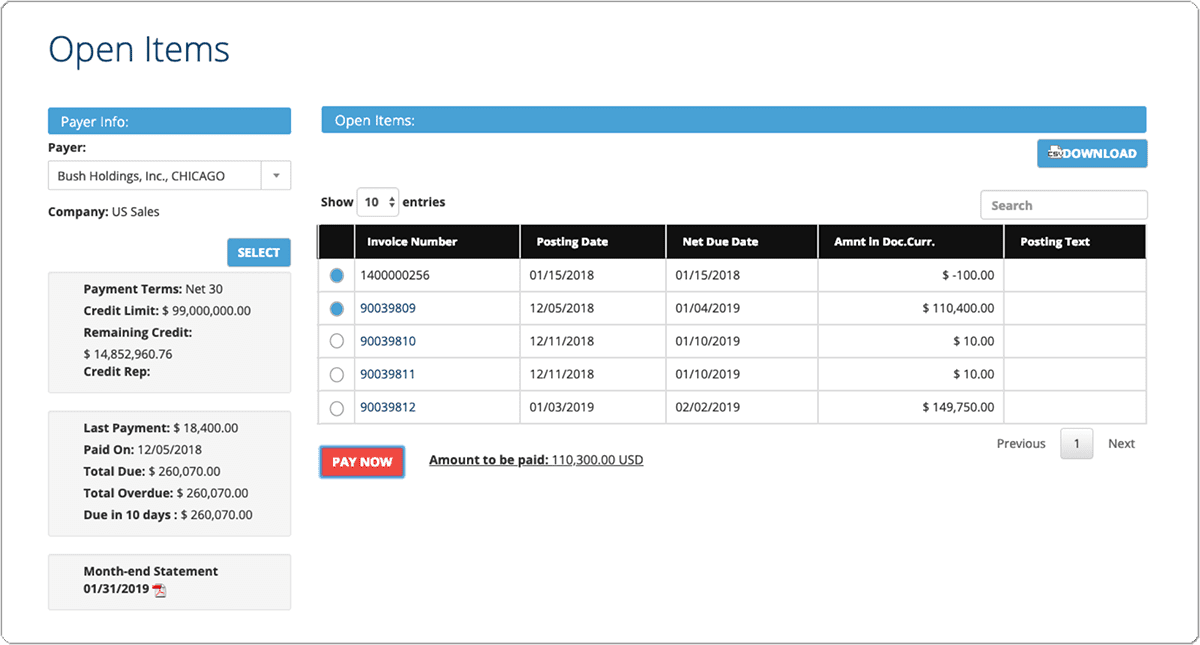Open the Payer dropdown showing Bush Holdings

[x=169, y=176]
